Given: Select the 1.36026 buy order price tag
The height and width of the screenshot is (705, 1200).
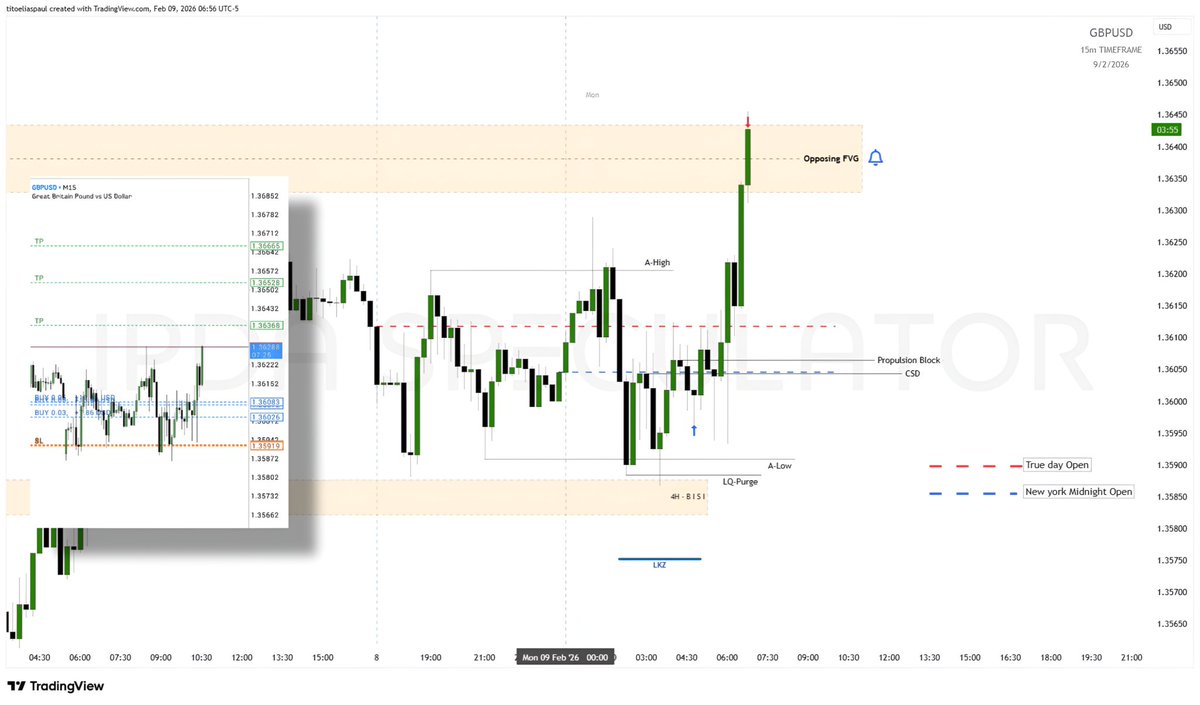Looking at the screenshot, I should 267,417.
